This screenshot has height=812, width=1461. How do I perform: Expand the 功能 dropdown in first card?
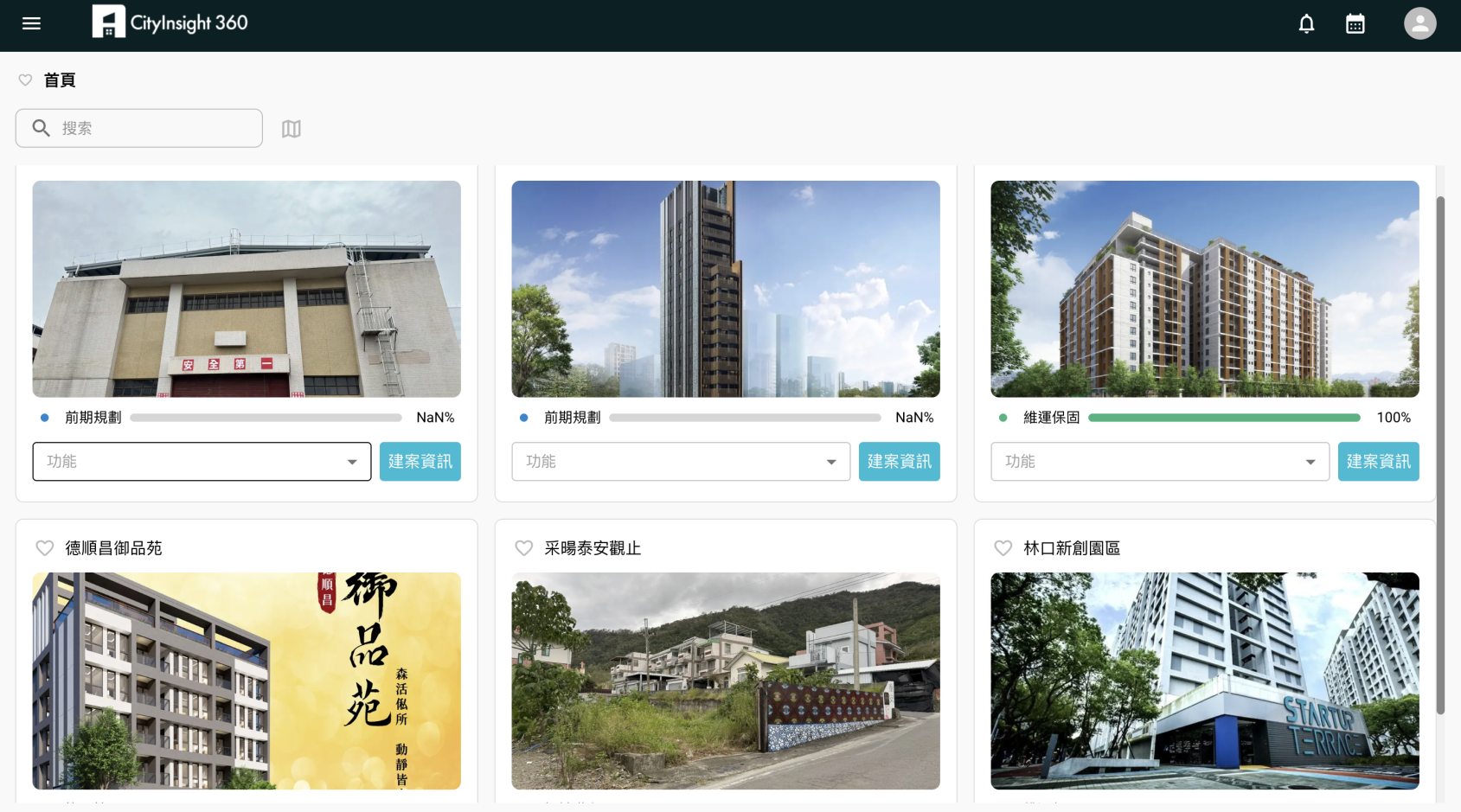click(x=202, y=462)
